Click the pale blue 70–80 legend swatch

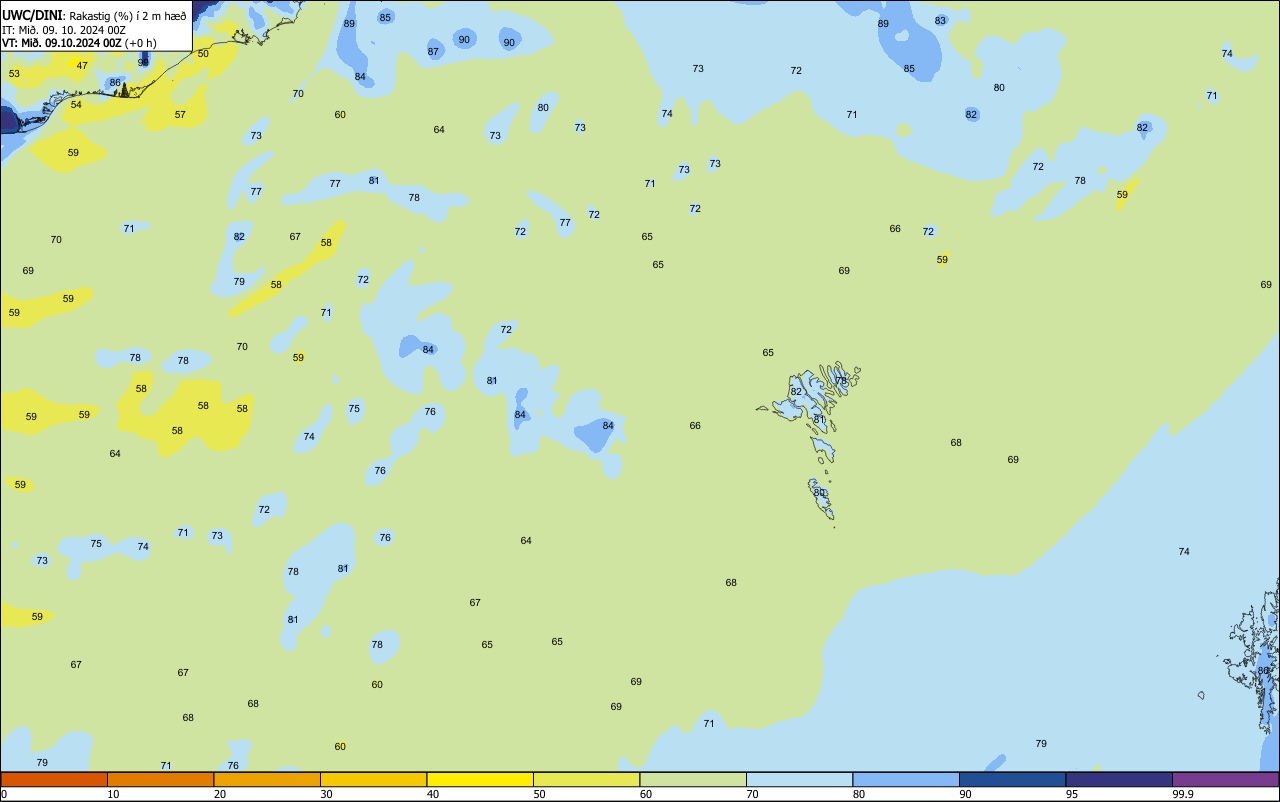click(x=799, y=779)
